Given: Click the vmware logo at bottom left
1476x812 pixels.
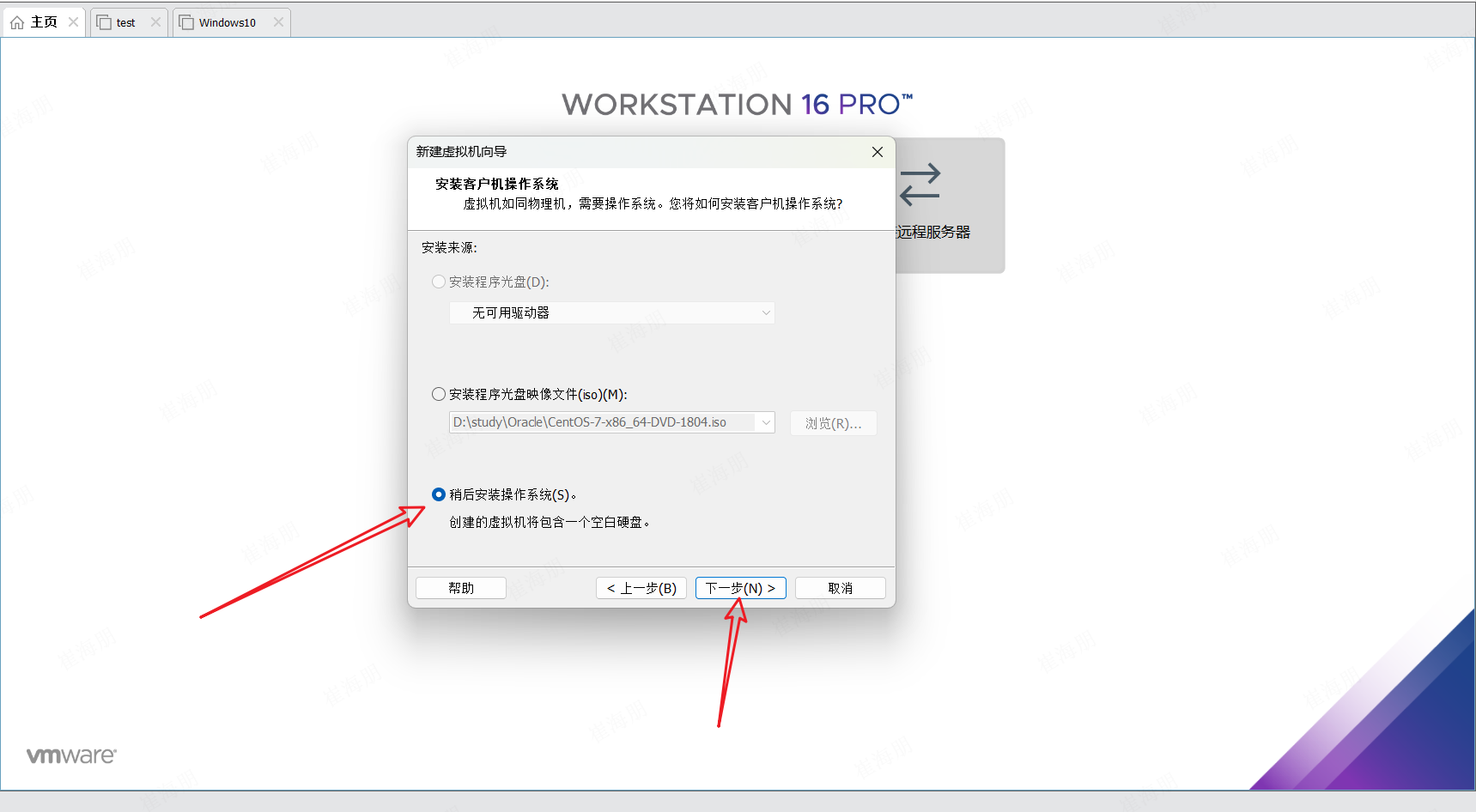Looking at the screenshot, I should (x=71, y=755).
